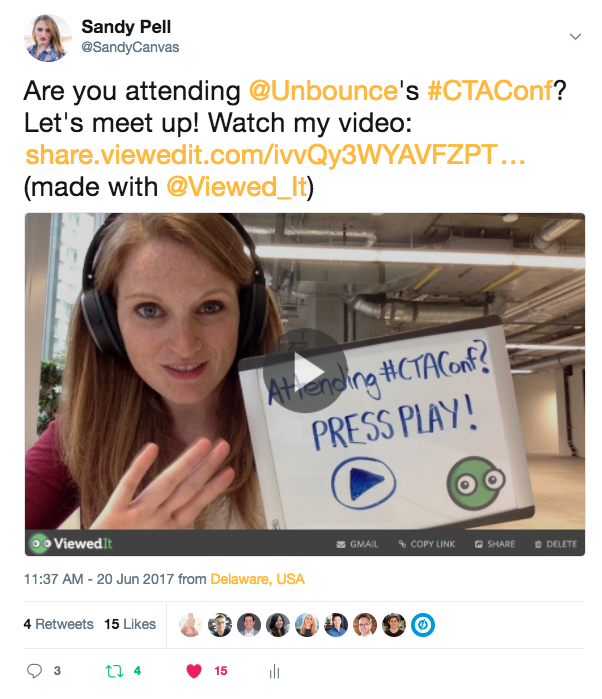Click the retweet arrows icon

click(114, 671)
